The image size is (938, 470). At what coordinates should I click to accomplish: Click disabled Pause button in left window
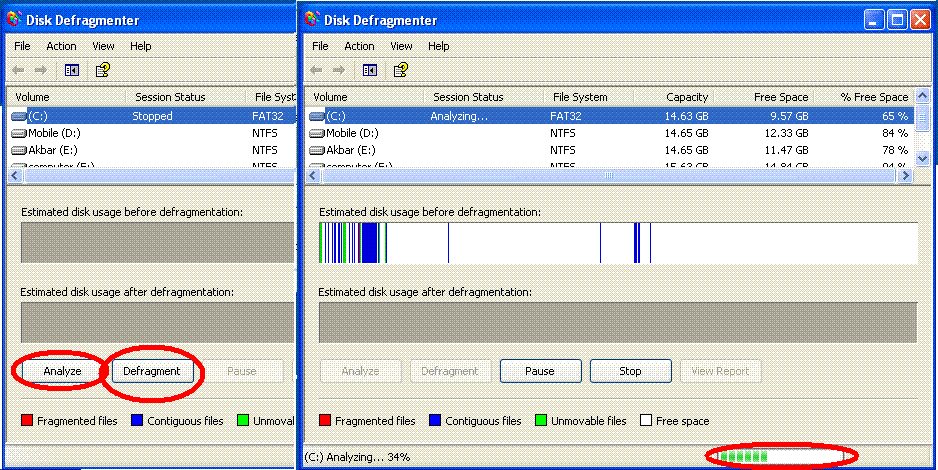click(x=242, y=371)
